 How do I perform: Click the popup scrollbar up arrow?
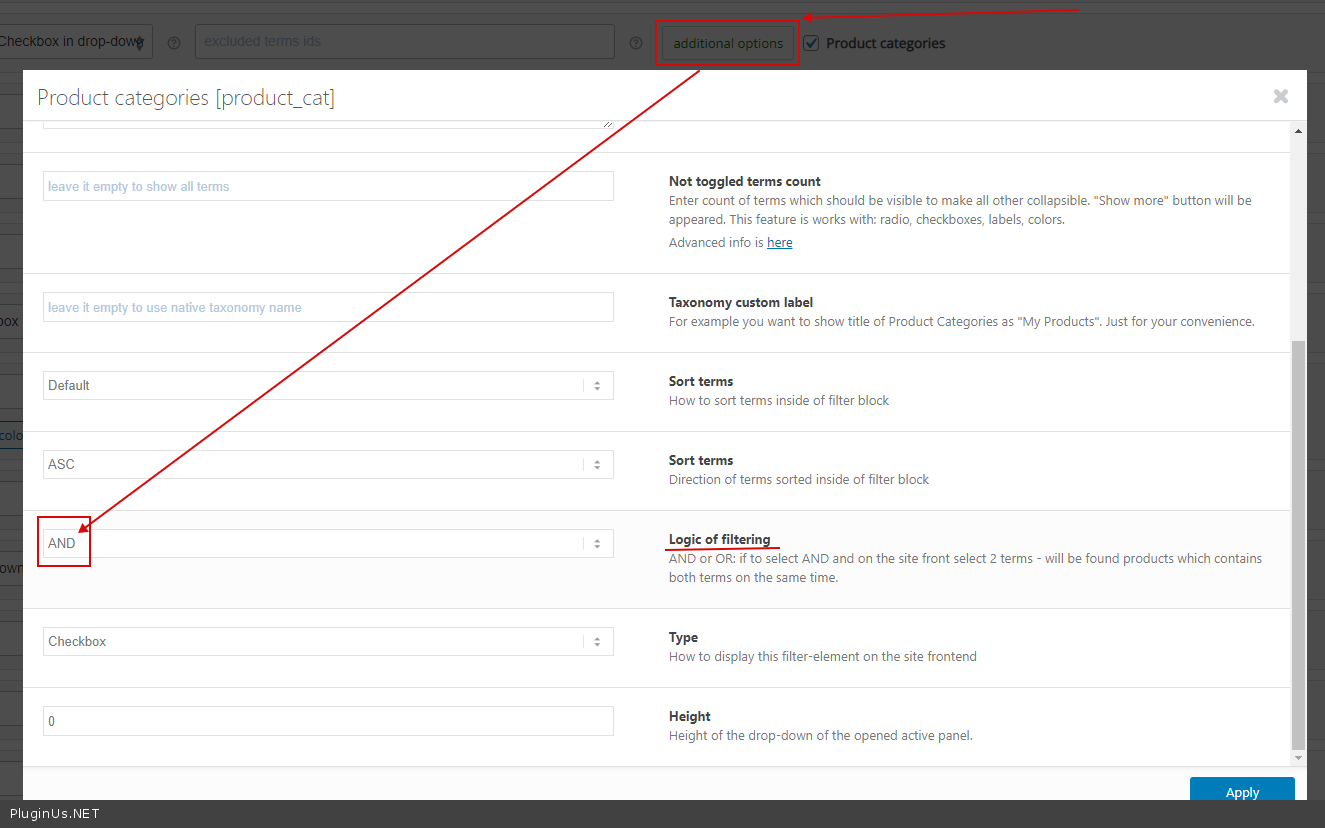click(x=1298, y=131)
